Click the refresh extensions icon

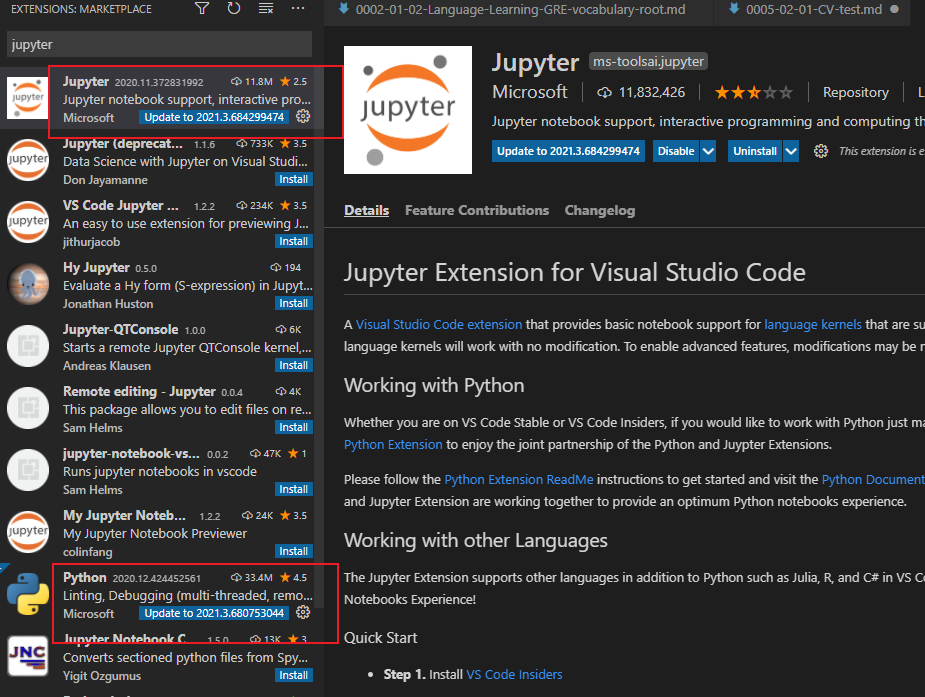pos(234,8)
